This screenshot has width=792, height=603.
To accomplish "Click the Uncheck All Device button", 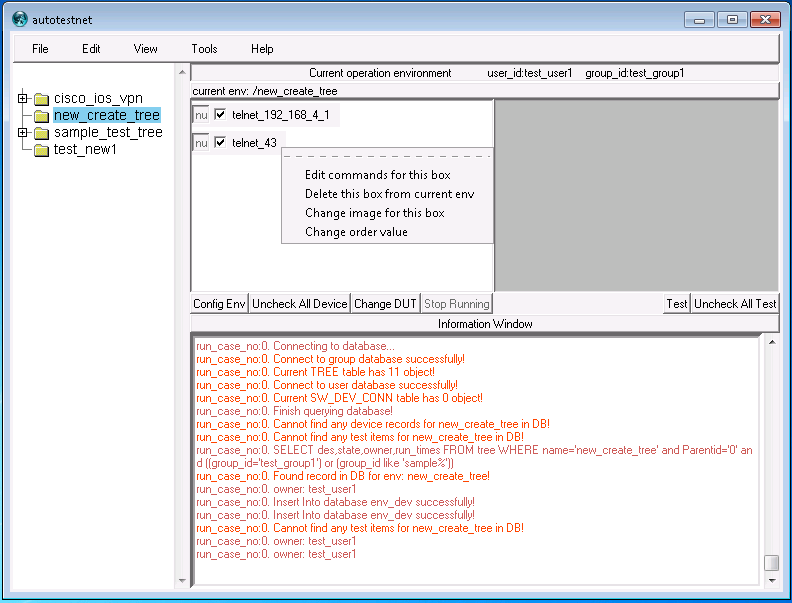I will point(300,304).
